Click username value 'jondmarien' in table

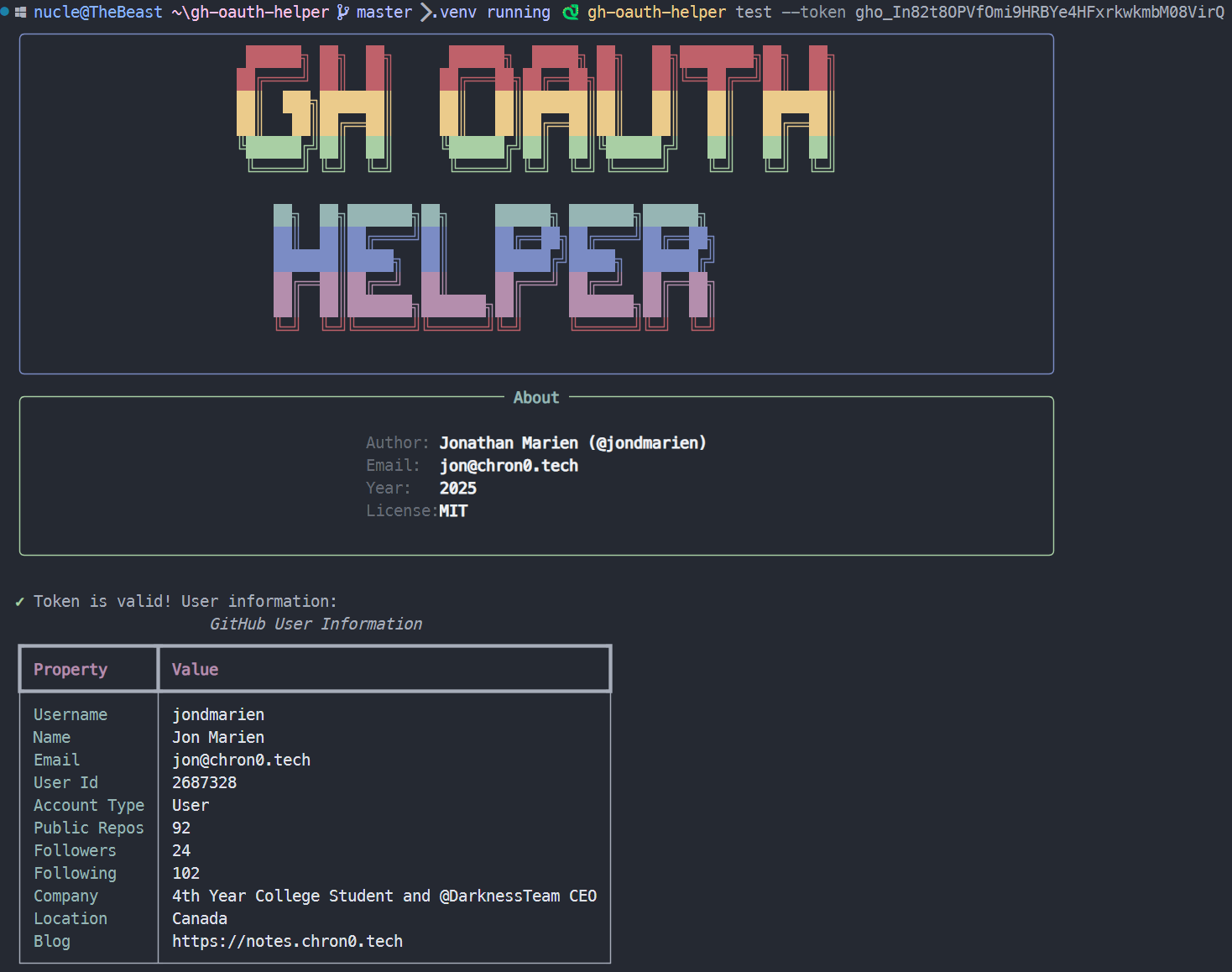click(x=218, y=715)
